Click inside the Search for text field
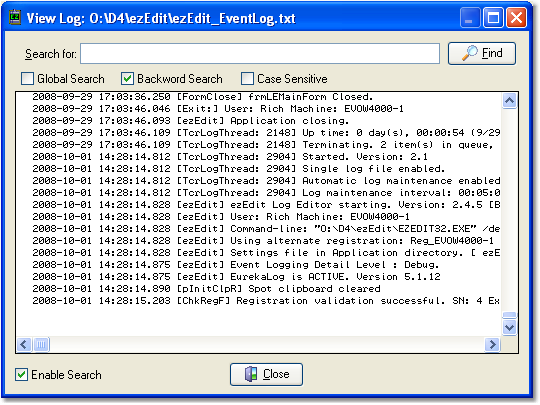 260,54
